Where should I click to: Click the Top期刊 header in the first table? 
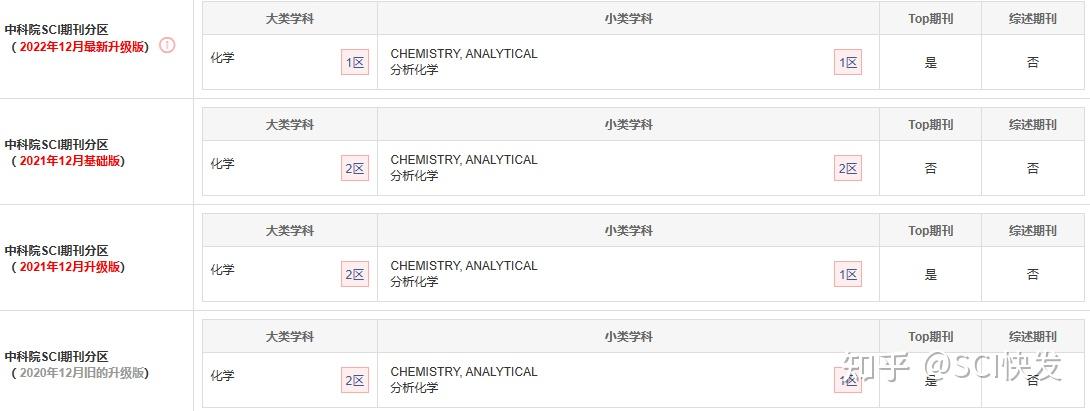coord(930,19)
